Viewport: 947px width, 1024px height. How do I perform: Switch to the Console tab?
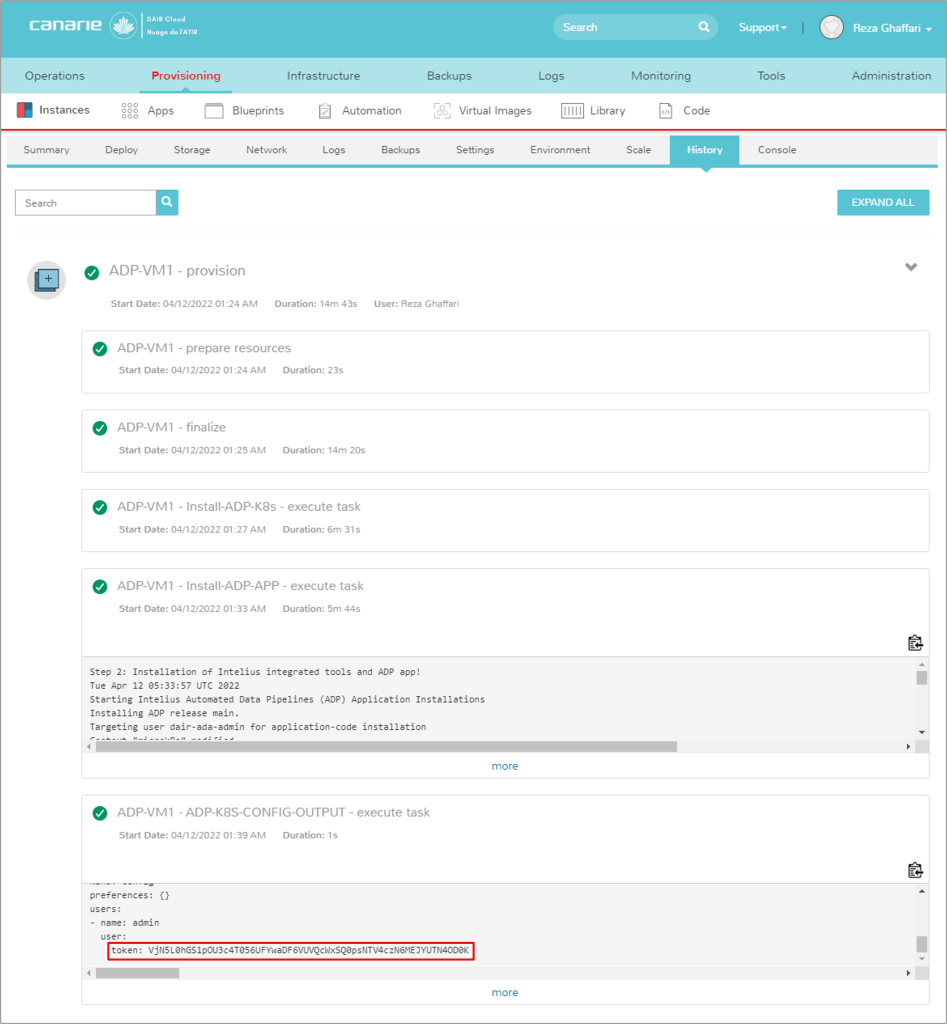tap(777, 150)
